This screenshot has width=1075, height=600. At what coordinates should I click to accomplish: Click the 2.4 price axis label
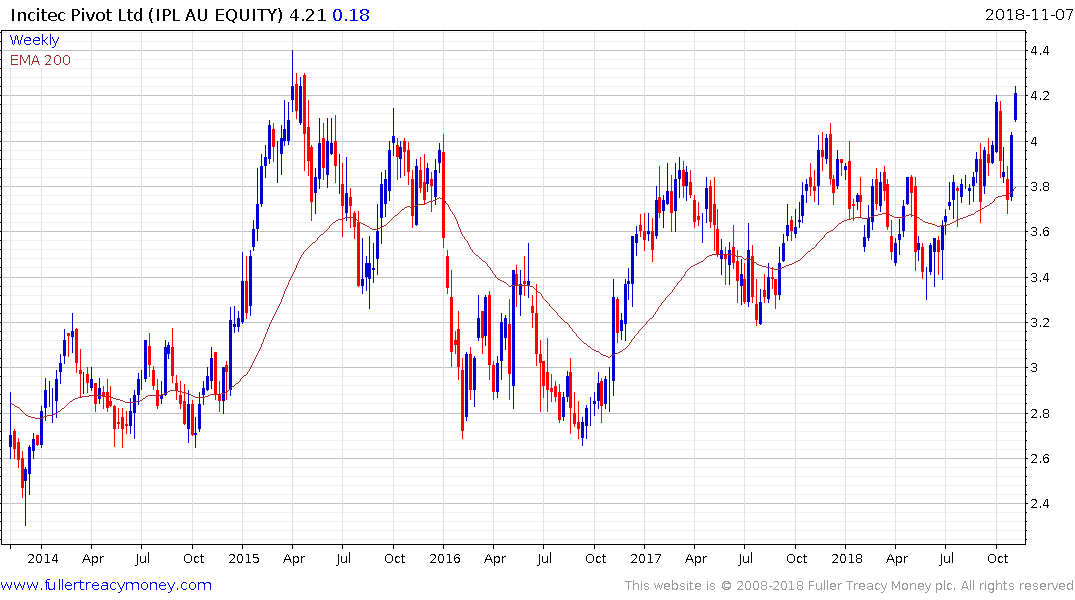coord(1039,503)
